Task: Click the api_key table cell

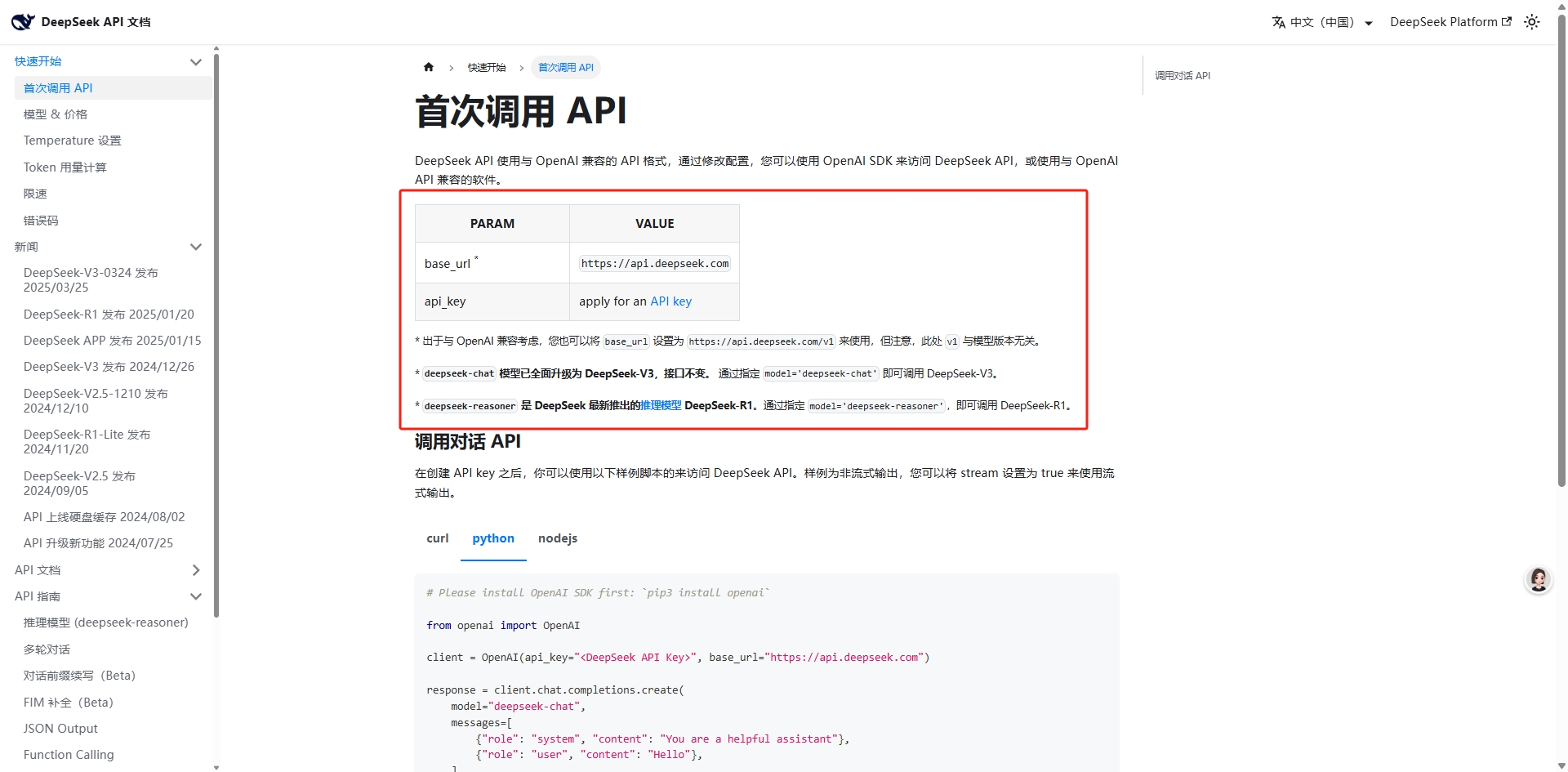Action: pyautogui.click(x=492, y=301)
